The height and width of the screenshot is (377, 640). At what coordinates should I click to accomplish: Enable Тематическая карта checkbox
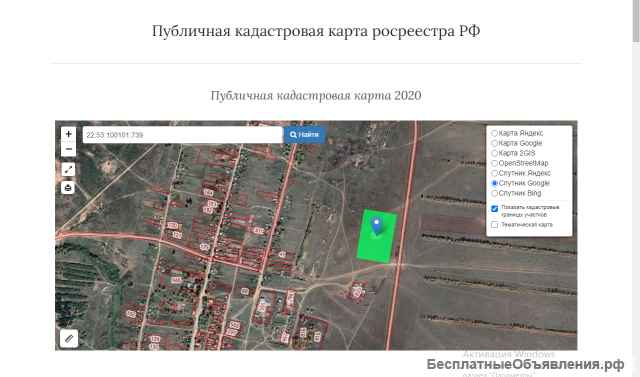click(495, 224)
